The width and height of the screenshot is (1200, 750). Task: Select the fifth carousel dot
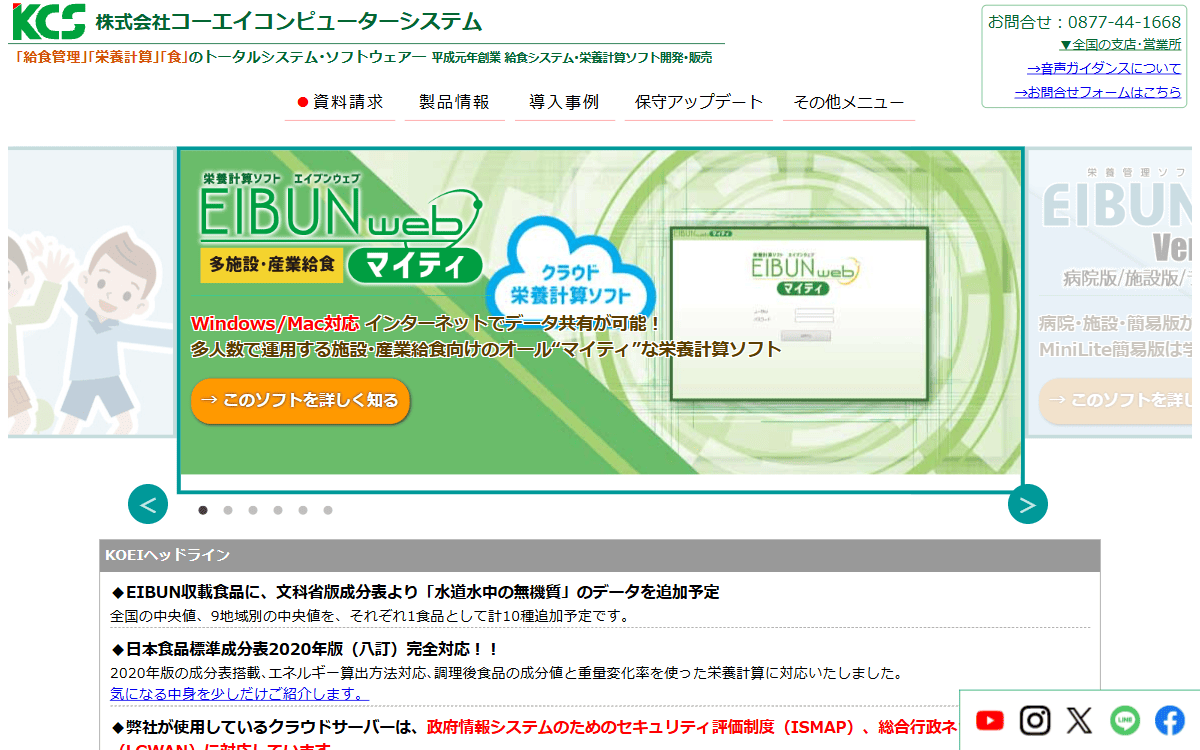point(303,510)
